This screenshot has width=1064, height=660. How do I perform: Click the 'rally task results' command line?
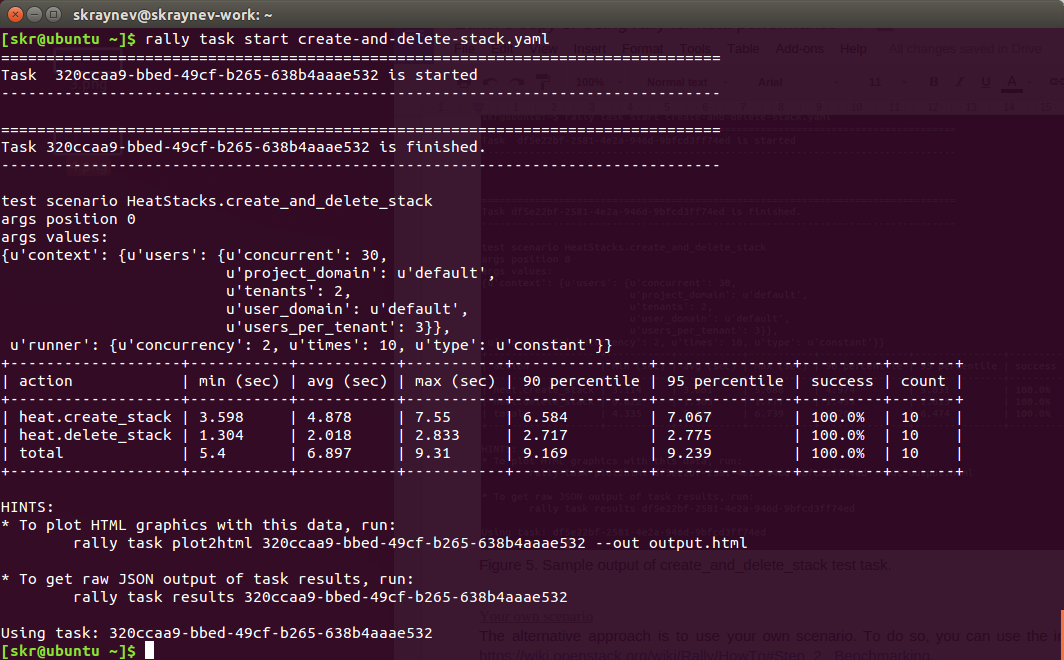[320, 597]
